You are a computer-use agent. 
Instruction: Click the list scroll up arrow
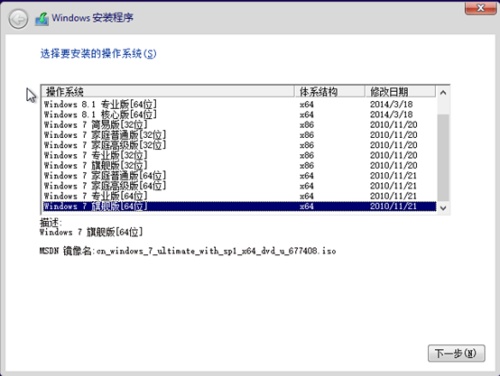tap(443, 93)
